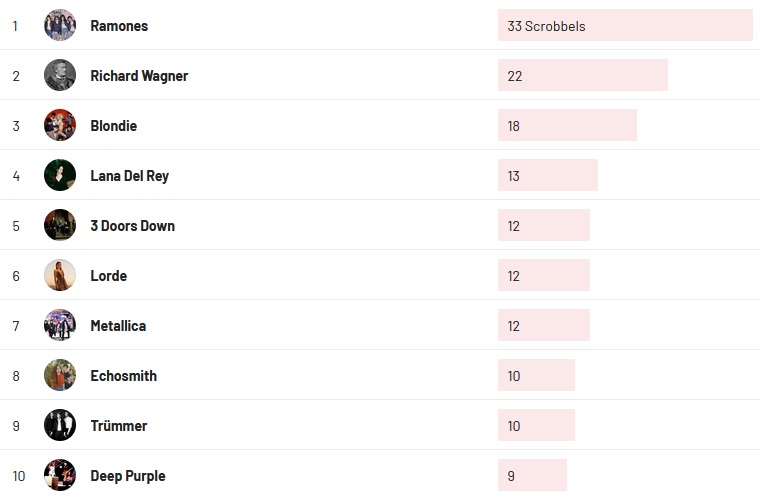Open the Ramones artist link
This screenshot has width=760, height=497.
119,26
